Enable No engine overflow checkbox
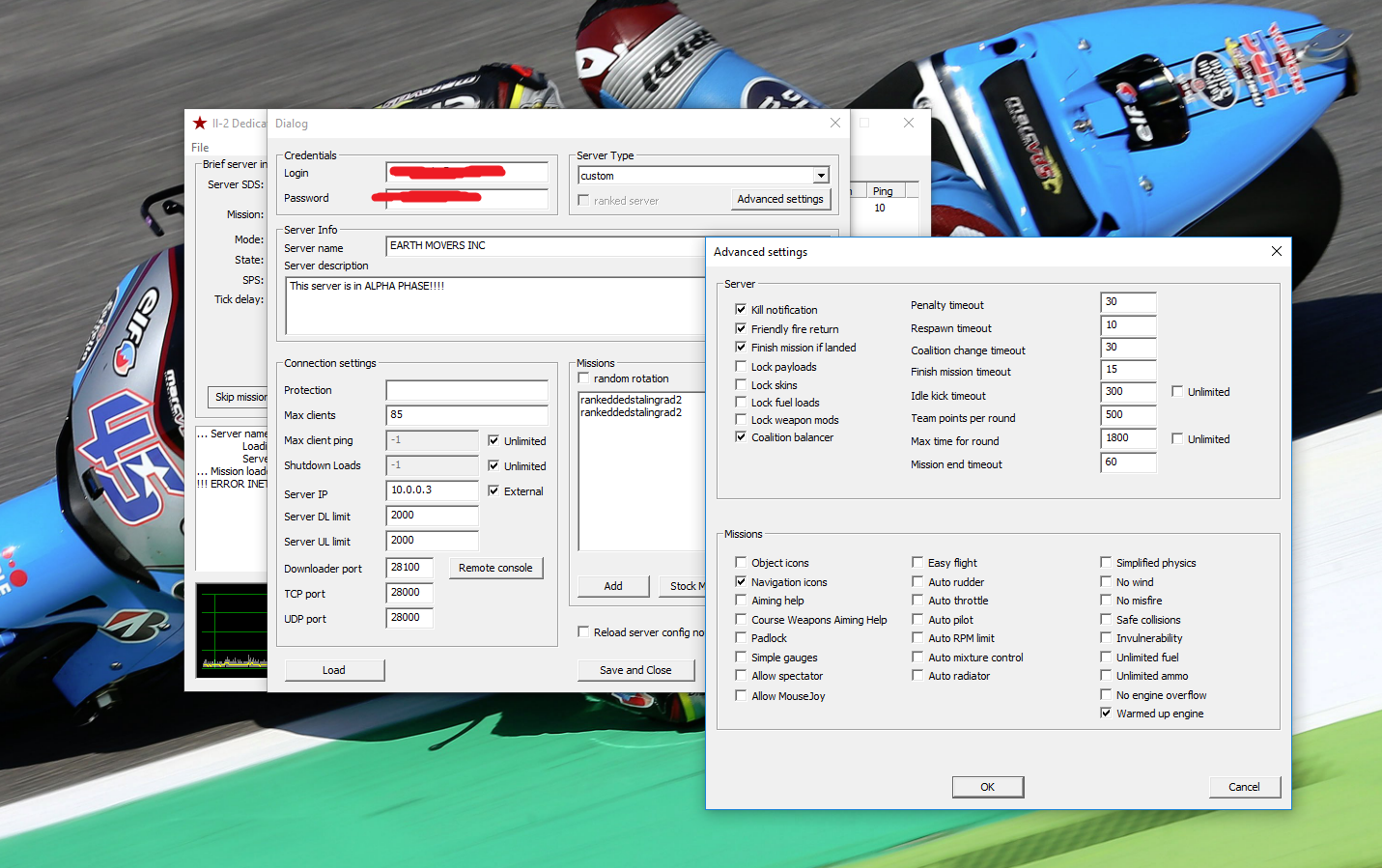The height and width of the screenshot is (868, 1382). click(x=1106, y=694)
